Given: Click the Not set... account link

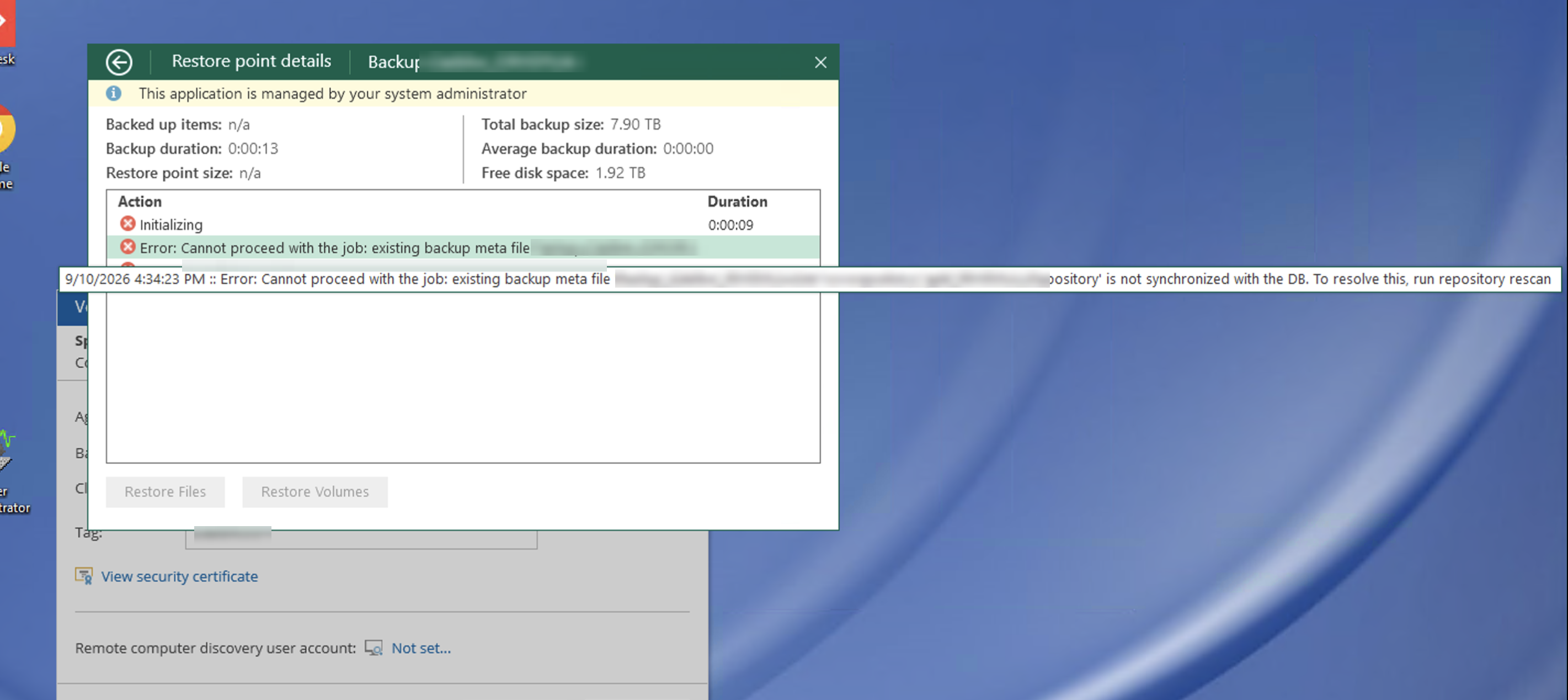Looking at the screenshot, I should tap(420, 648).
